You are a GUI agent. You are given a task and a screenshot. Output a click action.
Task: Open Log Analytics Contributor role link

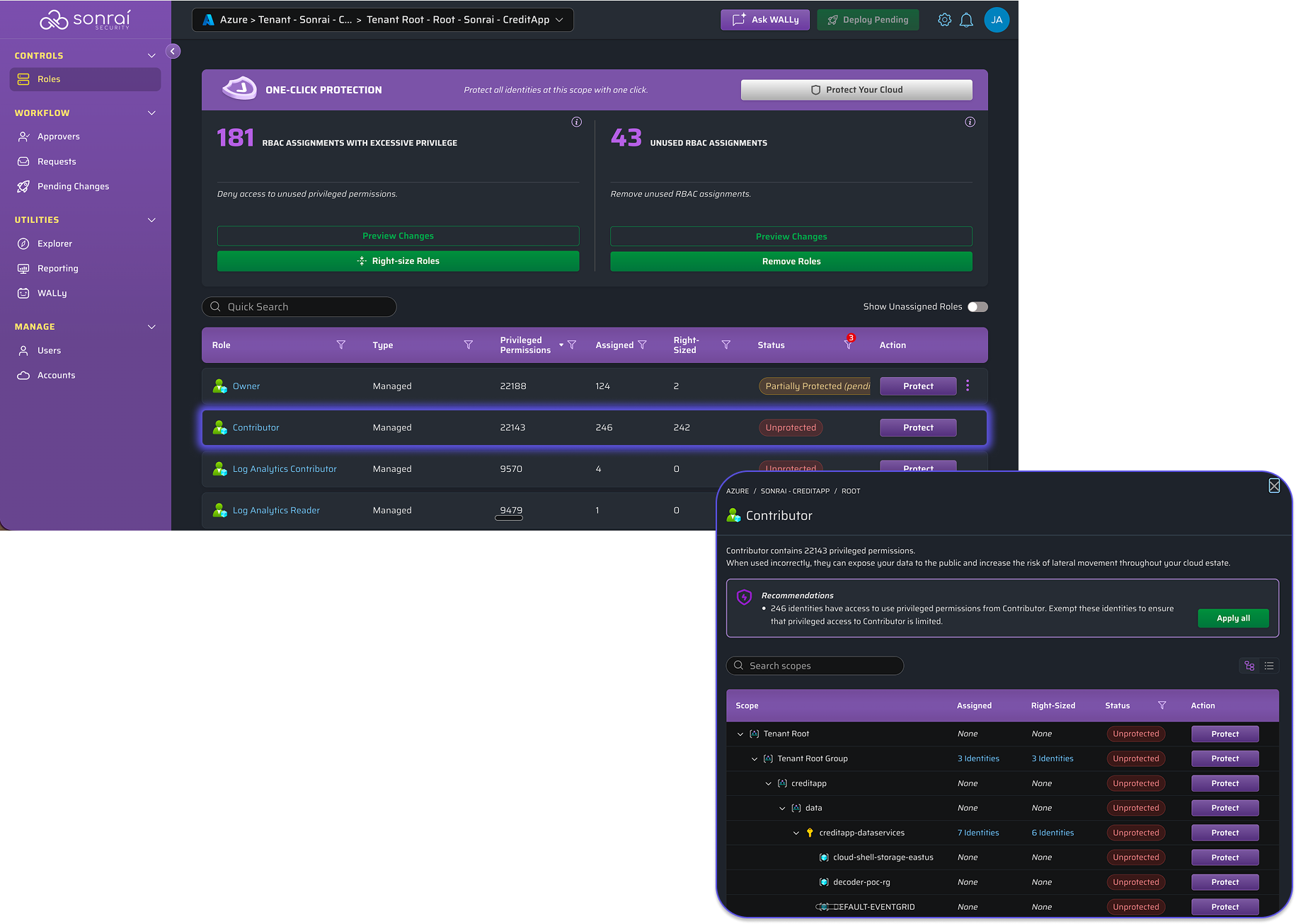point(285,469)
